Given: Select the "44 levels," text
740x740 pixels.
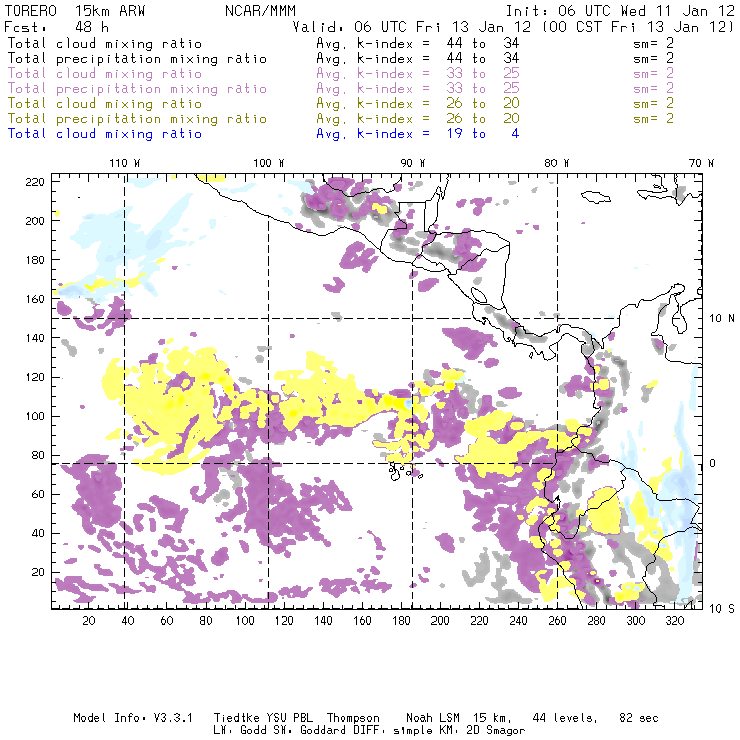Looking at the screenshot, I should coord(565,718).
